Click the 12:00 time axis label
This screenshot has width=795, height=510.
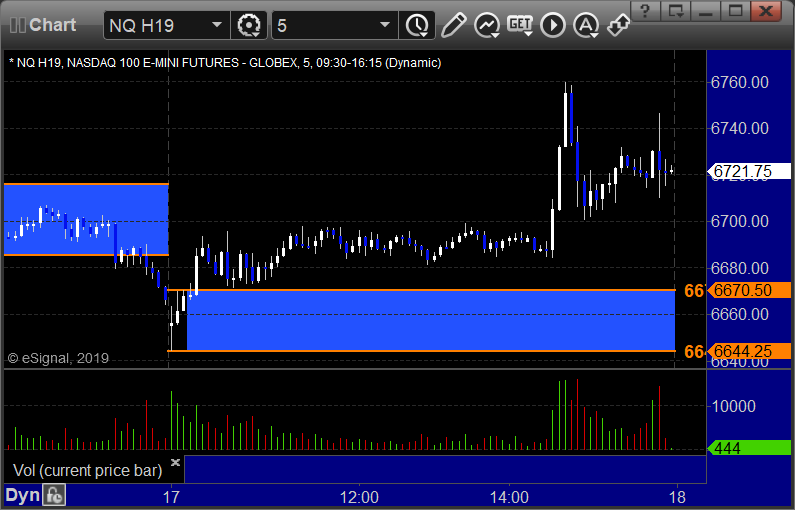click(x=359, y=497)
